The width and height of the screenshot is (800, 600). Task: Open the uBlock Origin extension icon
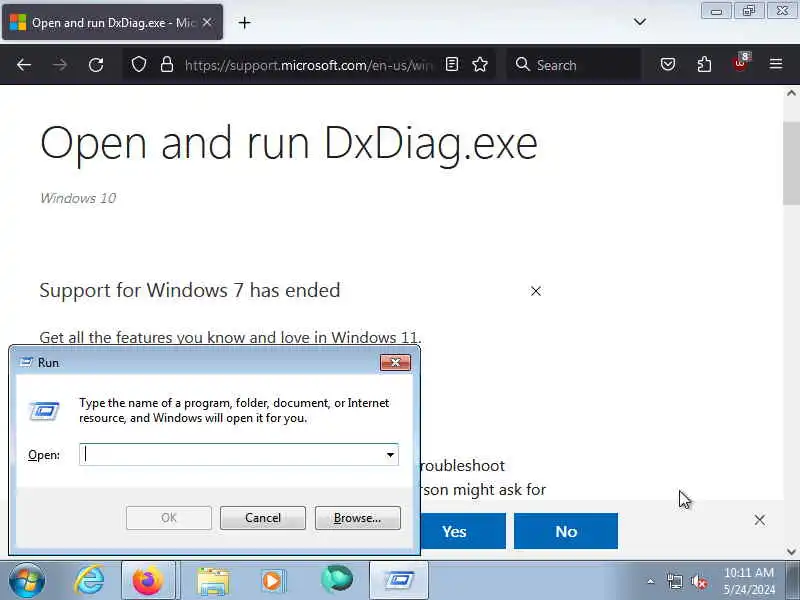pos(740,63)
